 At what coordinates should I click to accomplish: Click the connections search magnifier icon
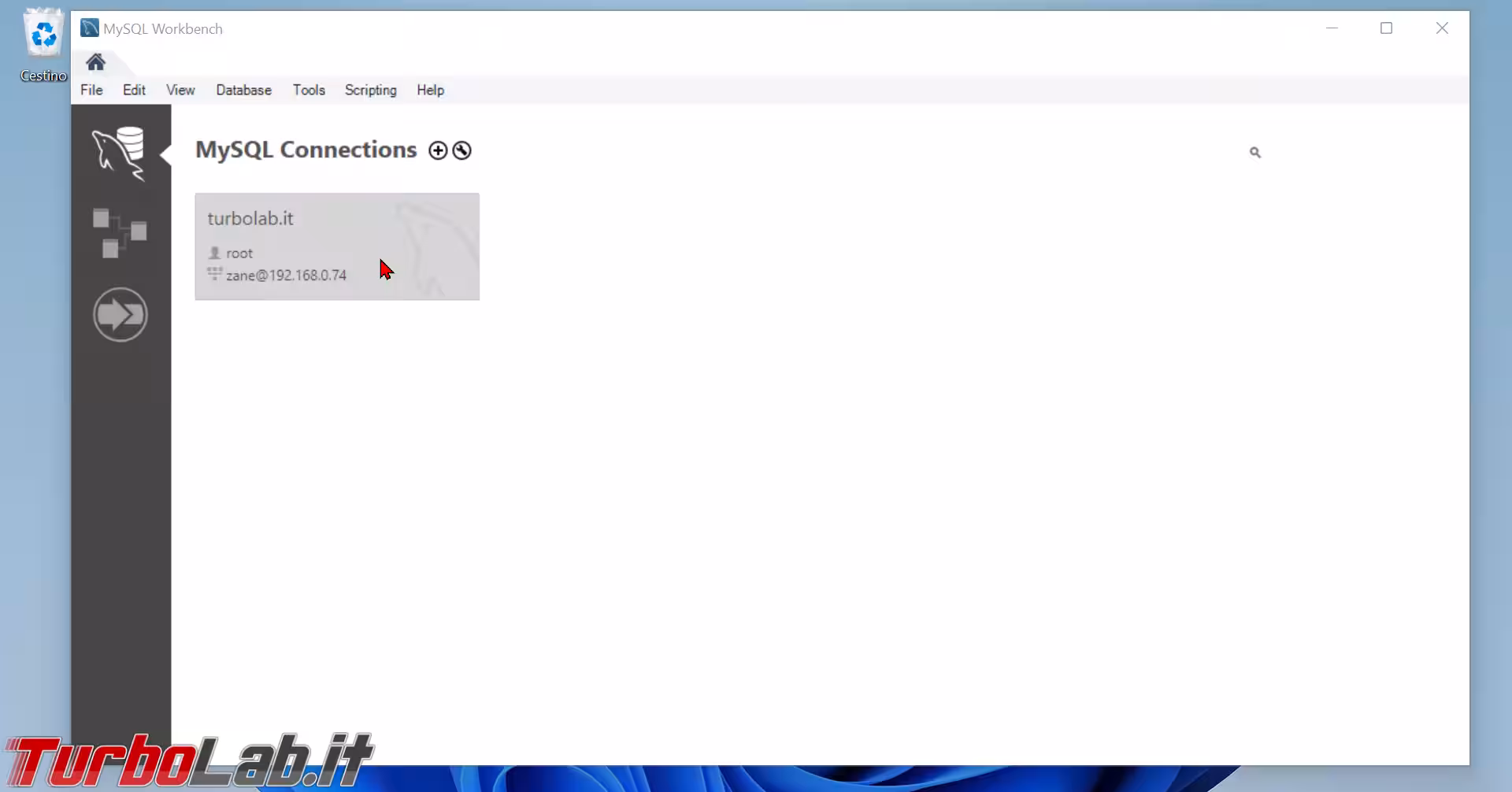(x=1255, y=153)
